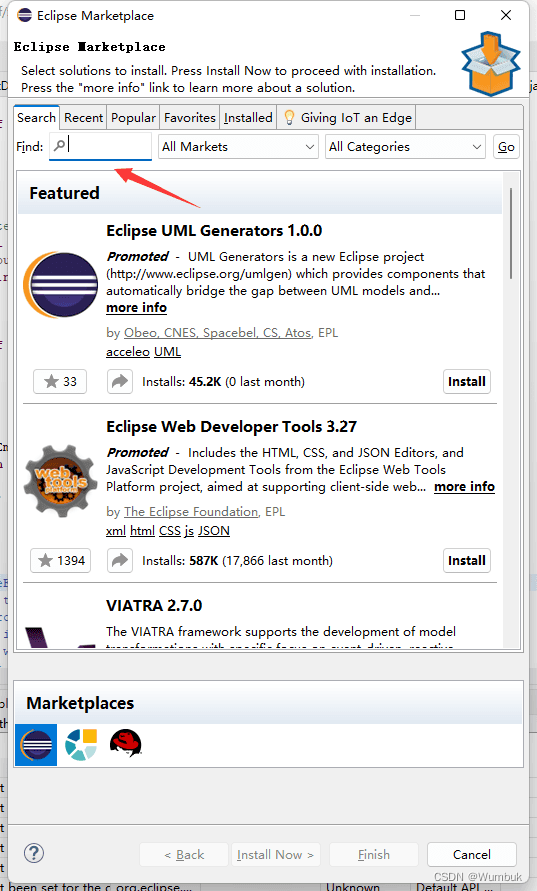This screenshot has height=891, width=537.
Task: Favorite UML Generators with the 33 star button
Action: (x=60, y=382)
